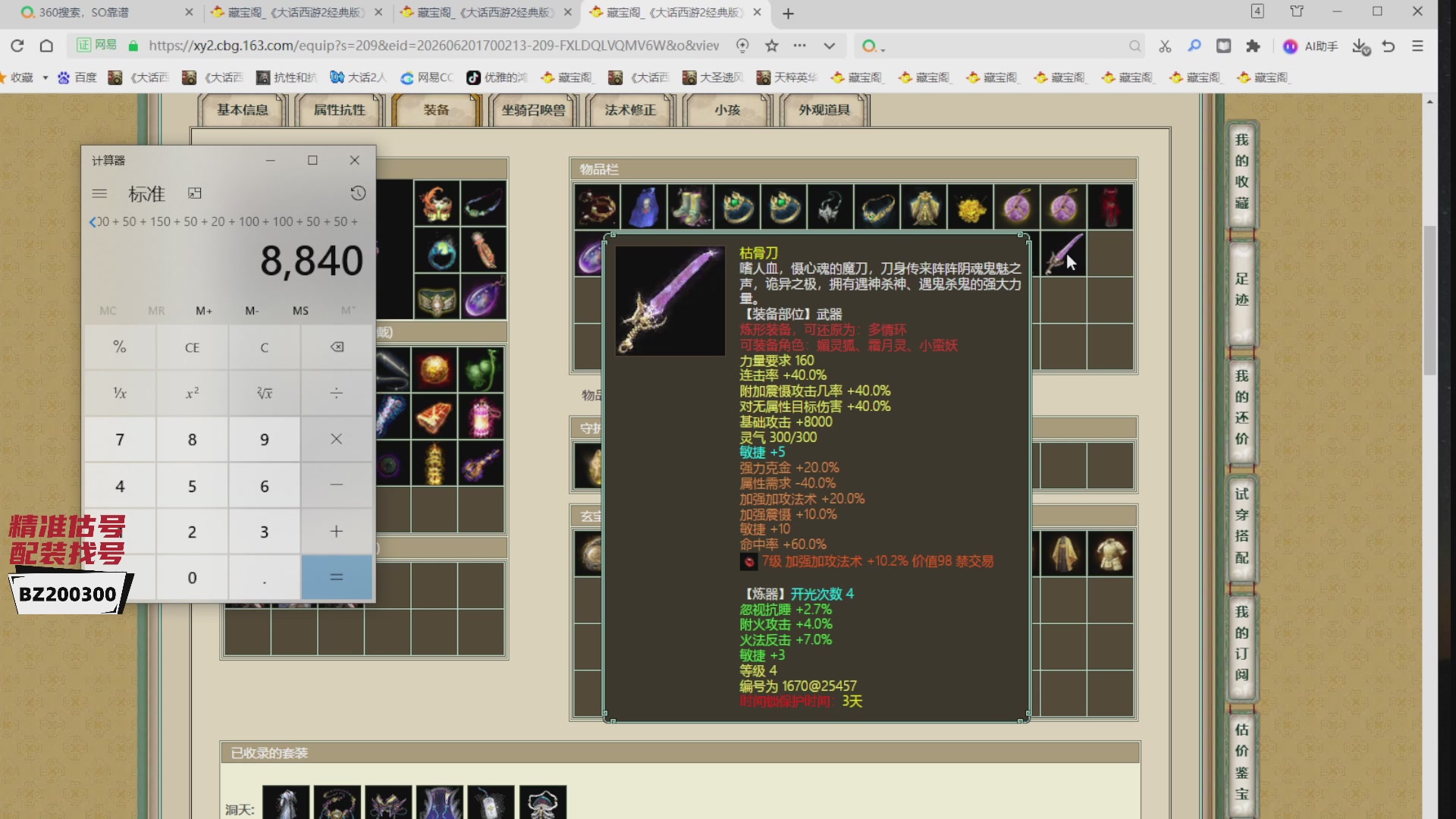Click the calculator square root key
Image resolution: width=1456 pixels, height=819 pixels.
pyautogui.click(x=264, y=394)
